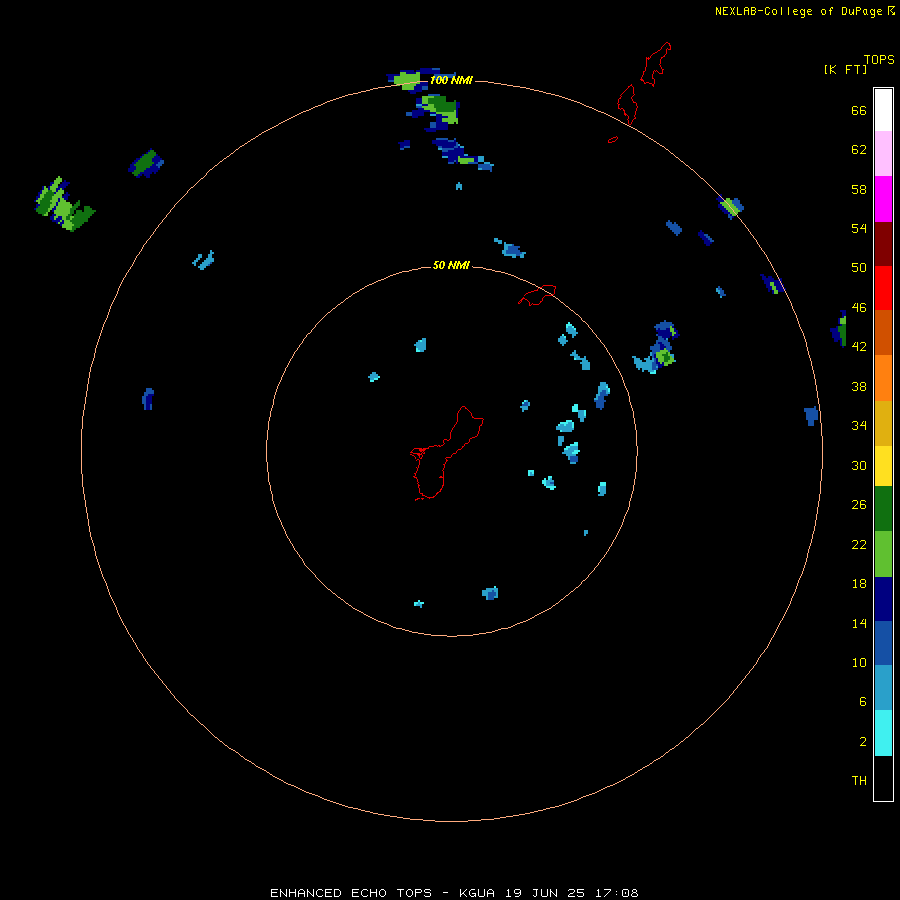Click the light green 26 K FT swatch
The image size is (900, 900).
point(883,554)
